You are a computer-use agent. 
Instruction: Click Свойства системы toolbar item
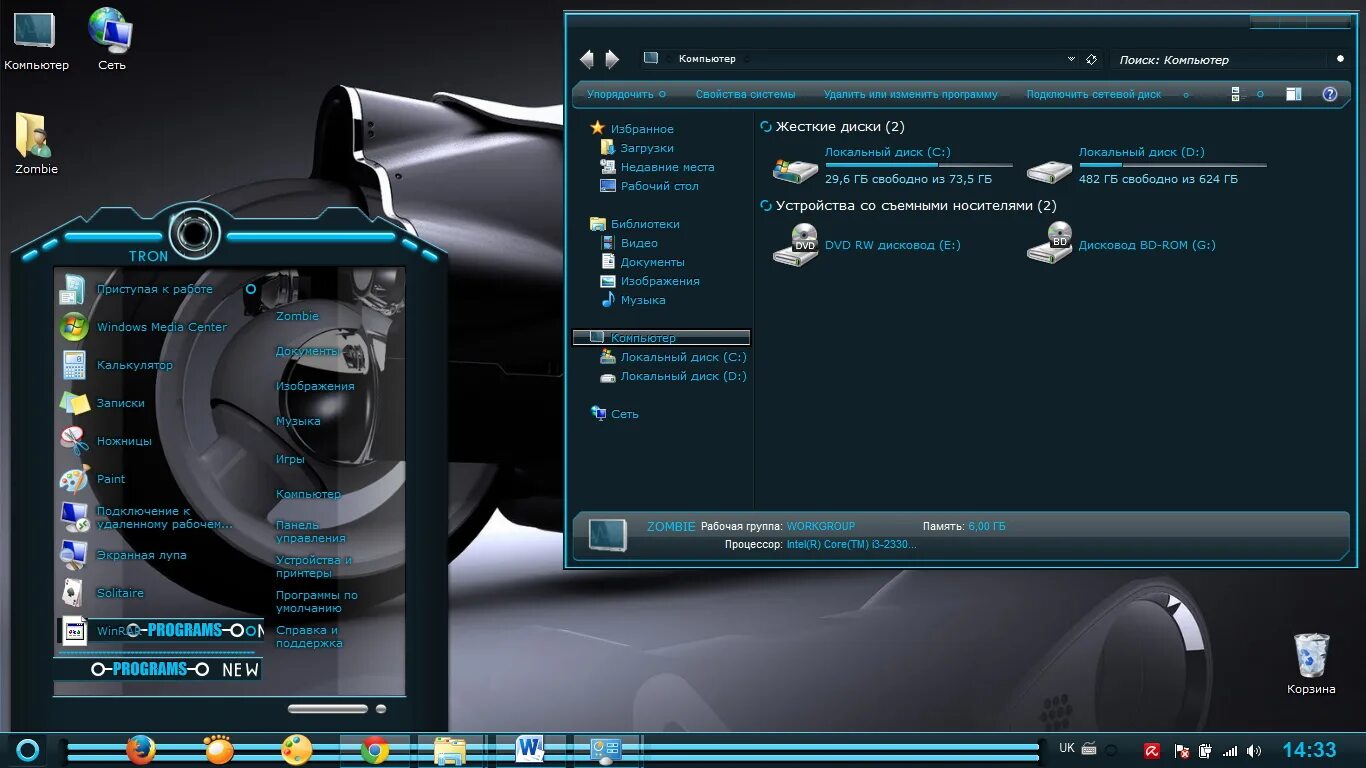click(x=745, y=94)
